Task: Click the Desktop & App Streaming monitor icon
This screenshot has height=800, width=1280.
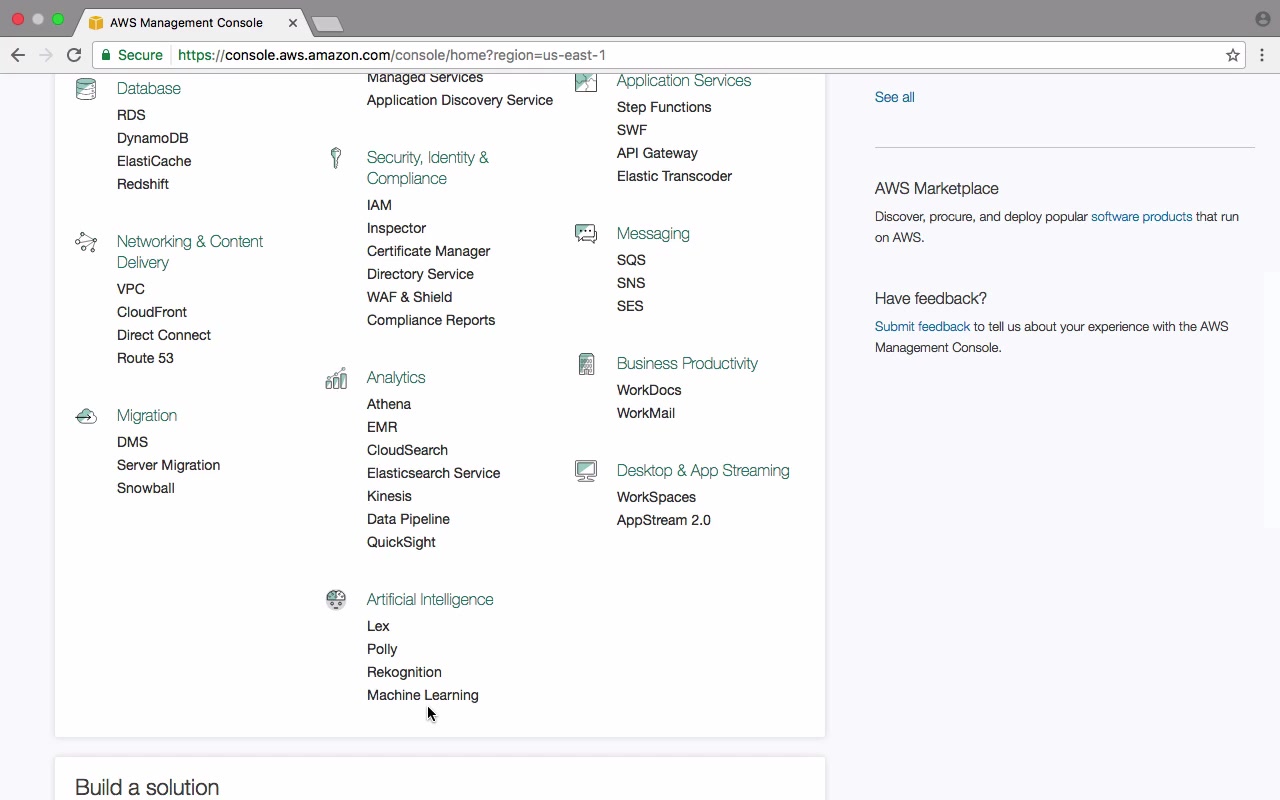Action: pyautogui.click(x=586, y=471)
